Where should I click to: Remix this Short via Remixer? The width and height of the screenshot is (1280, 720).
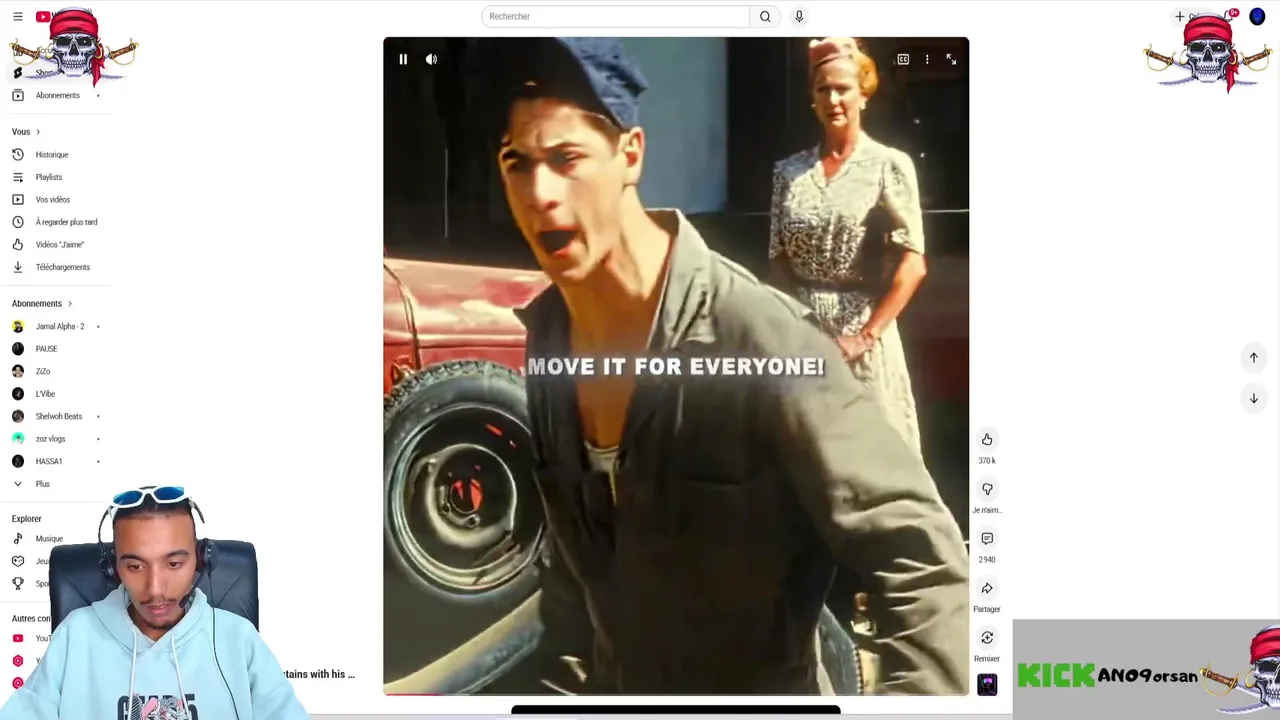(x=987, y=638)
